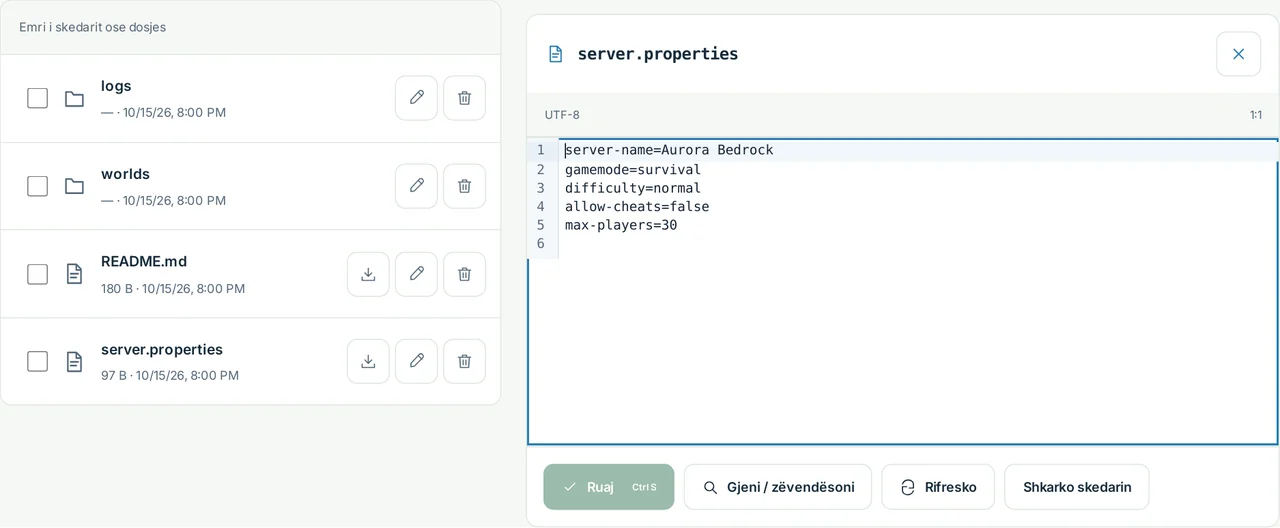Download the README.md file
Image resolution: width=1280 pixels, height=528 pixels.
pos(368,274)
